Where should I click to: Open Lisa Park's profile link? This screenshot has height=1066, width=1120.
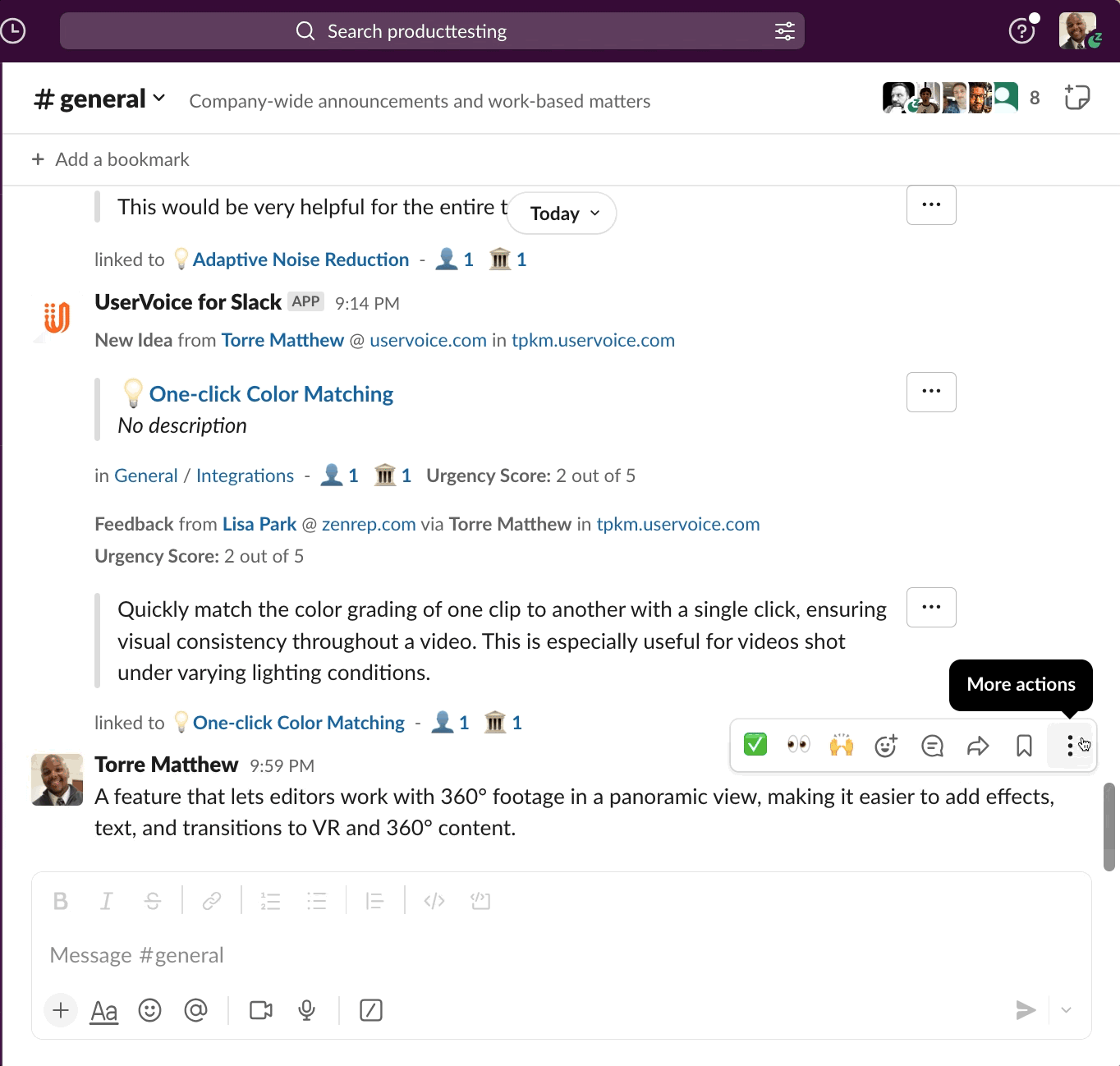pyautogui.click(x=259, y=524)
